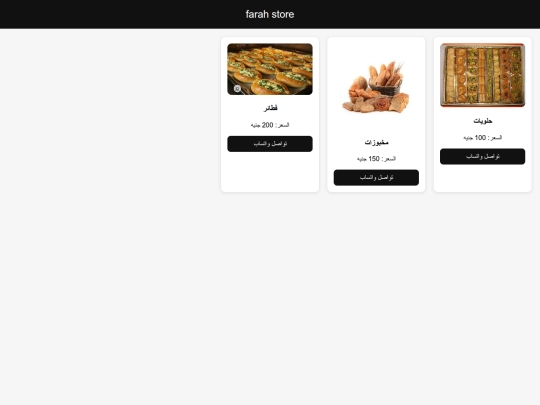Click the WhatsApp contact button under حلويات
Viewport: 540px width, 405px height.
tap(482, 156)
